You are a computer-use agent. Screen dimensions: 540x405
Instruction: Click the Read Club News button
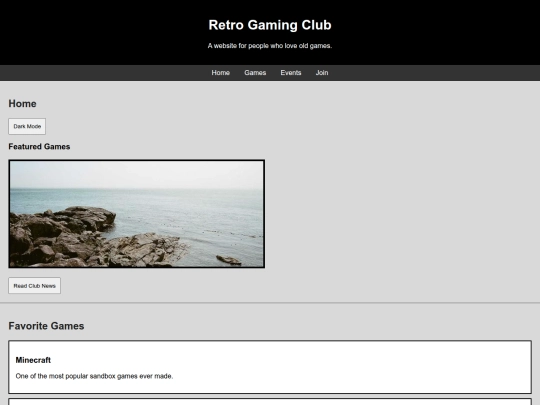coord(34,286)
